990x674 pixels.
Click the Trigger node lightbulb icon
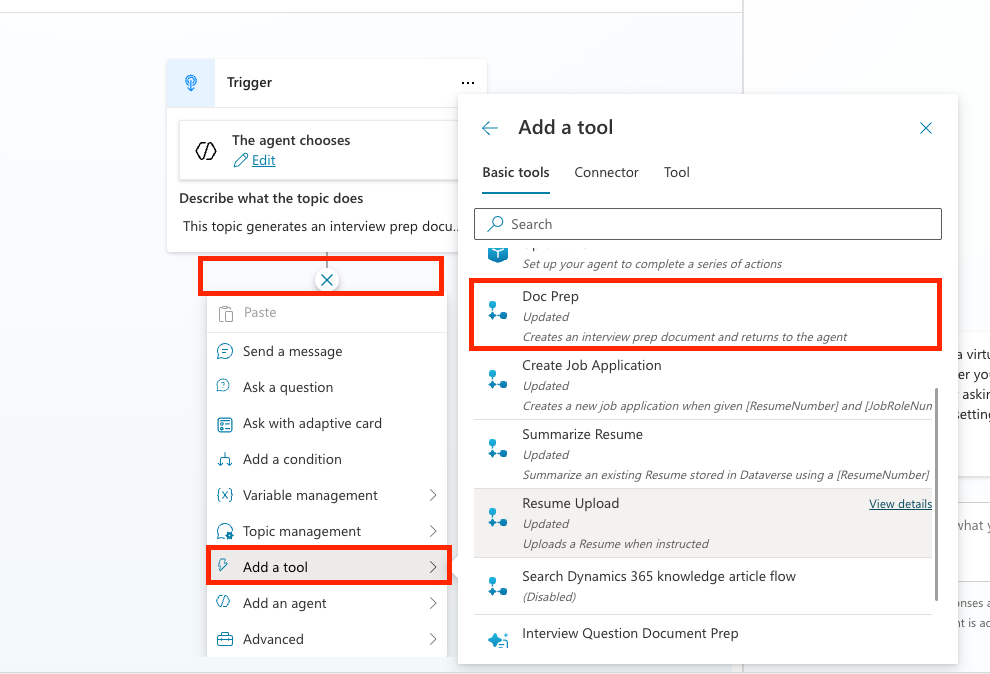(x=191, y=83)
